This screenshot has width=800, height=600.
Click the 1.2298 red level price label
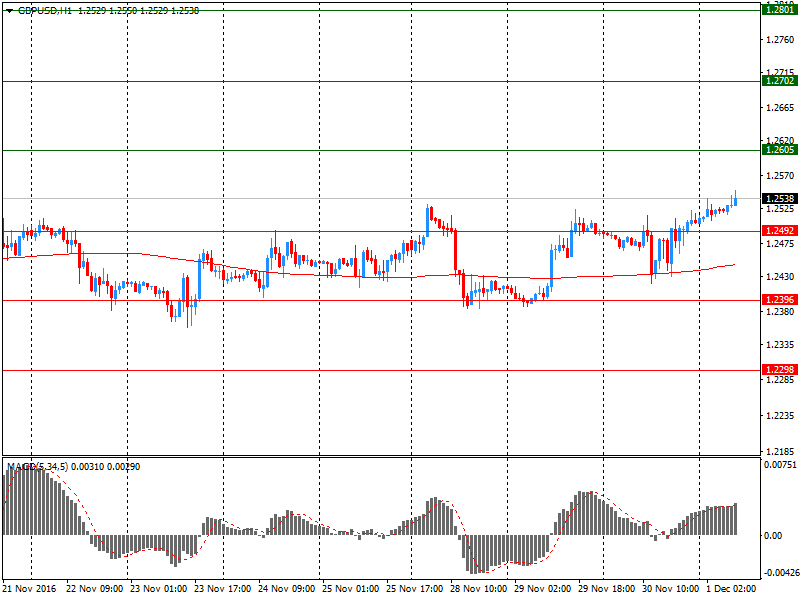tap(780, 369)
